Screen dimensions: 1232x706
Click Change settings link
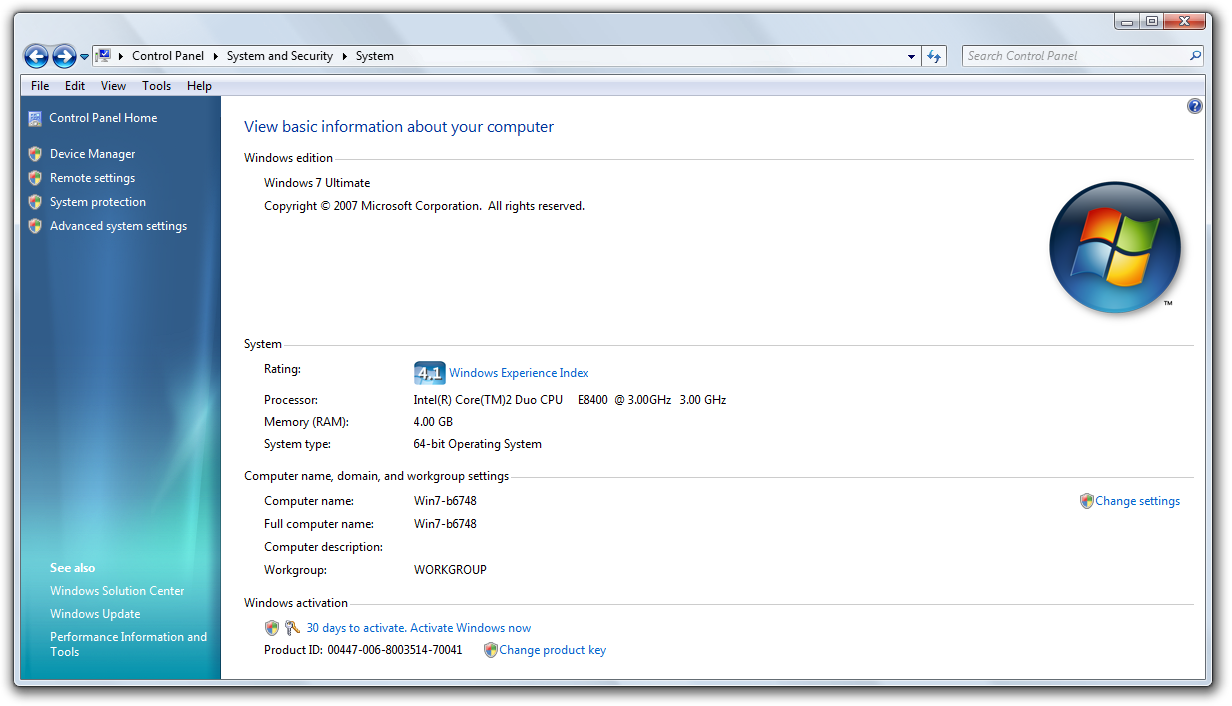click(1138, 501)
